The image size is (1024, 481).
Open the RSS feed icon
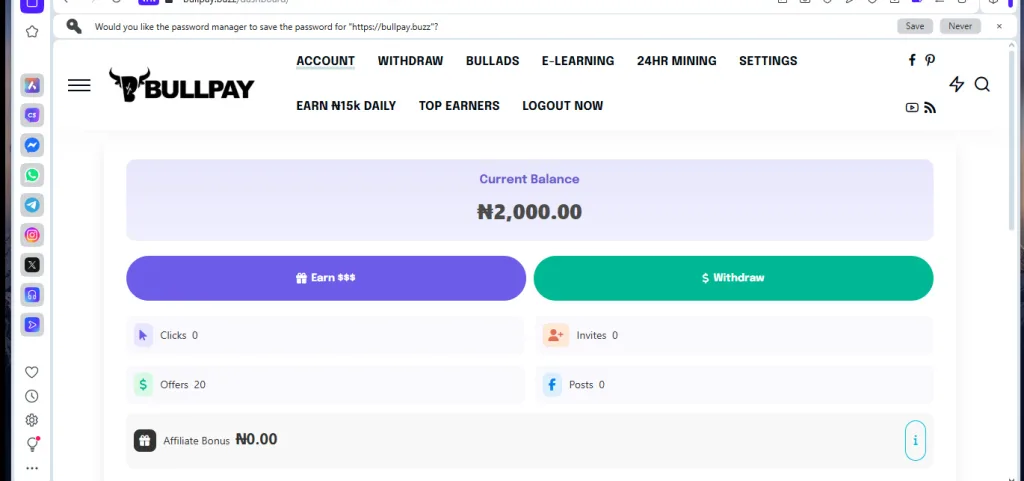point(929,107)
